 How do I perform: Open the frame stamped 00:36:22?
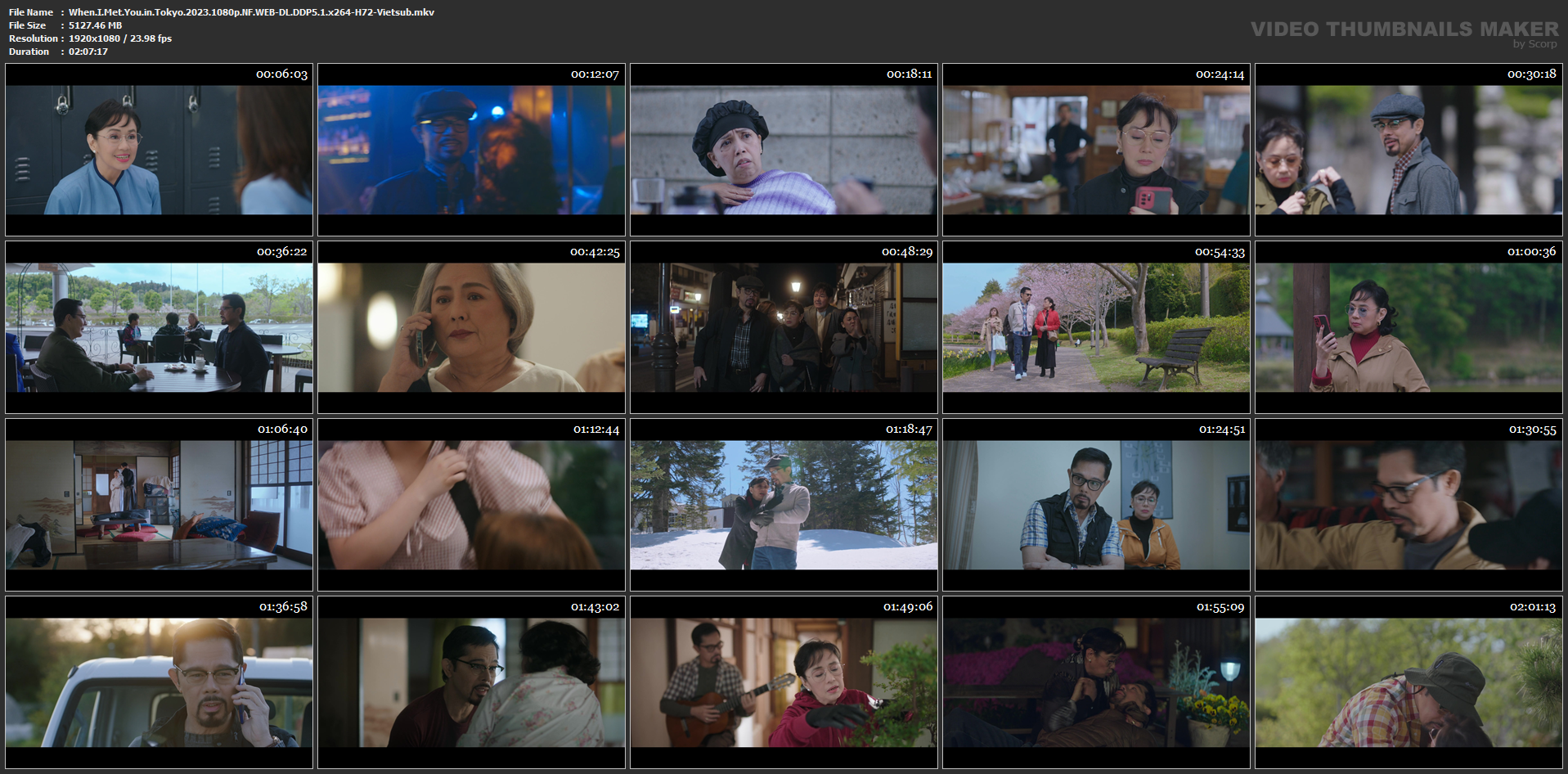(159, 327)
